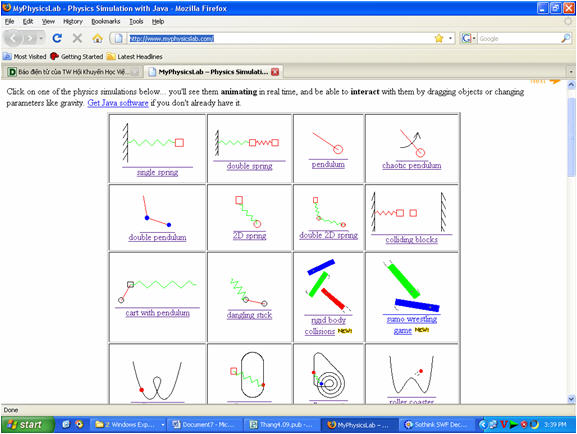577x434 pixels.
Task: Open the double 2D spring link
Action: [329, 235]
